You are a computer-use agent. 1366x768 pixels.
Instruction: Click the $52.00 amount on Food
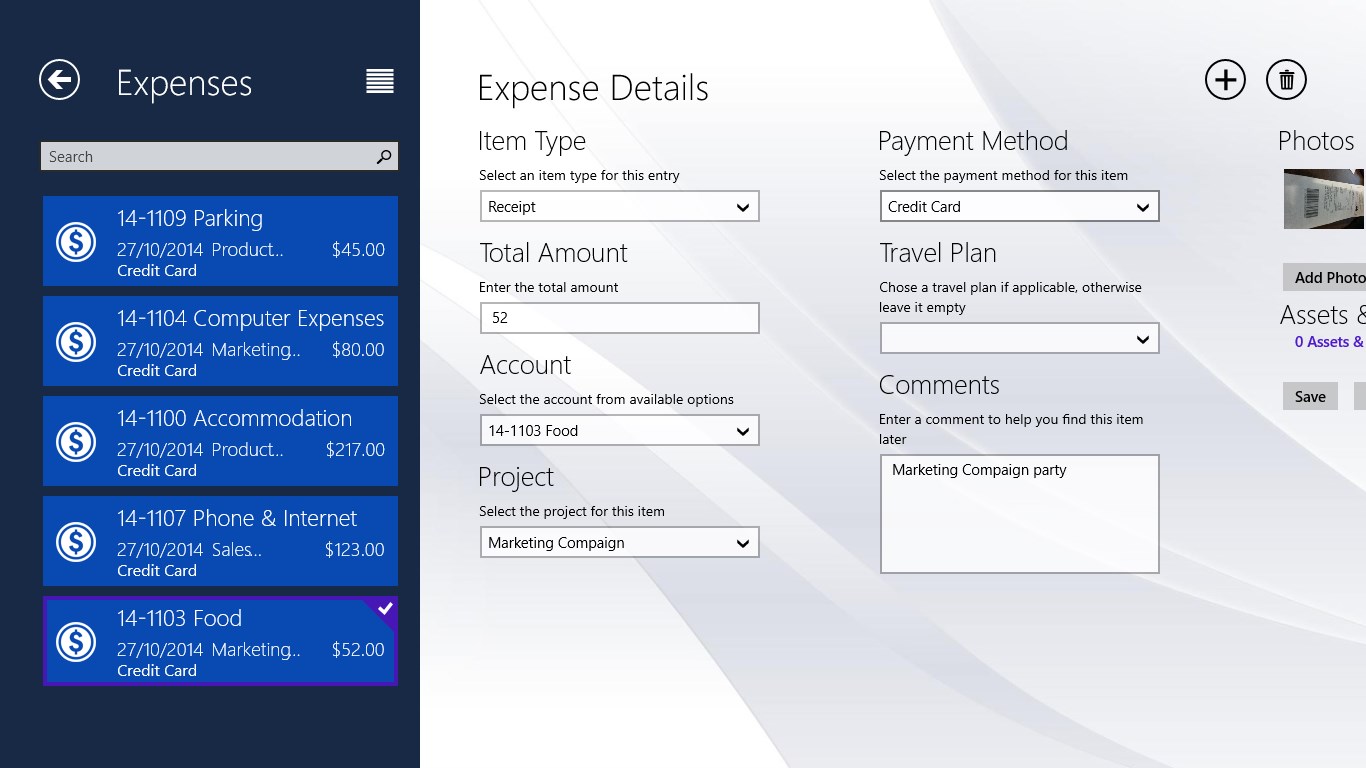358,650
